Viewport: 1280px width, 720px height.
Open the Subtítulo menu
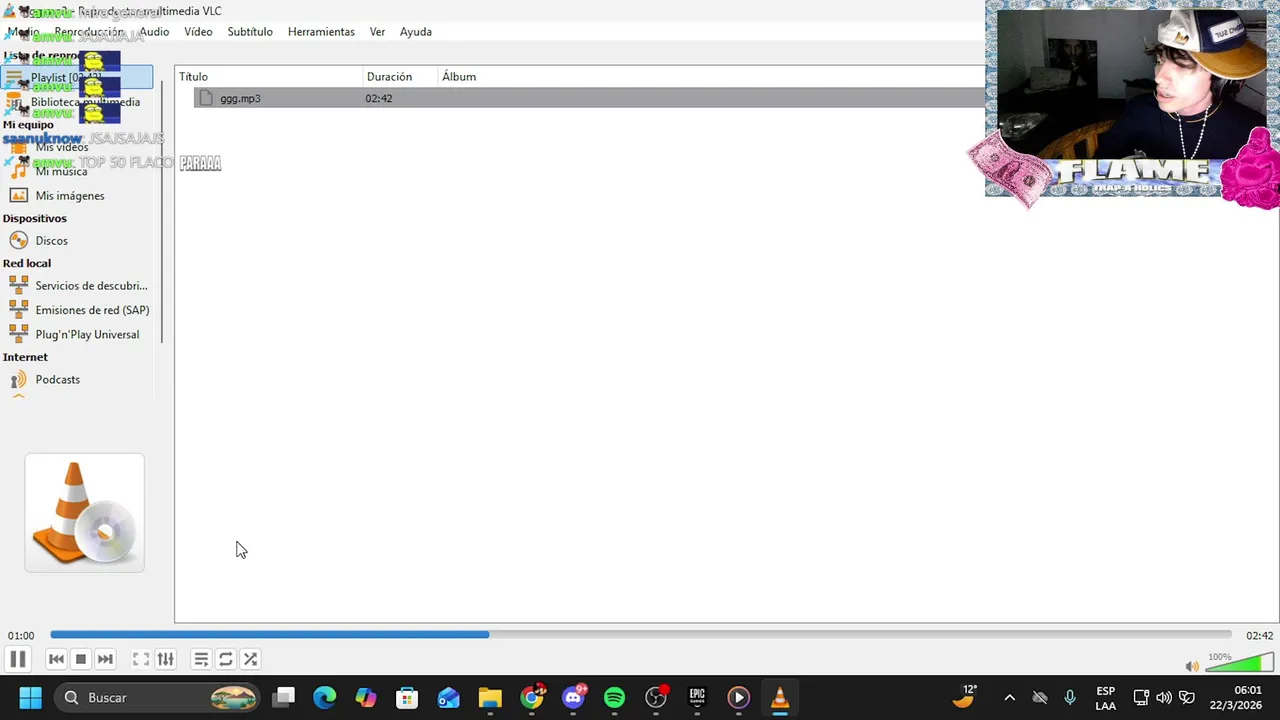[250, 31]
